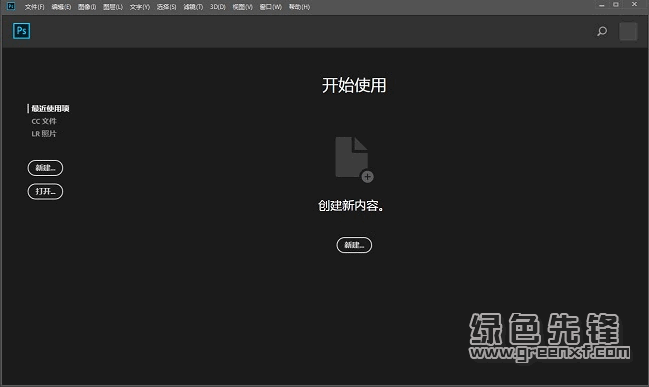The image size is (649, 387).
Task: Click the new document file icon
Action: click(x=354, y=159)
